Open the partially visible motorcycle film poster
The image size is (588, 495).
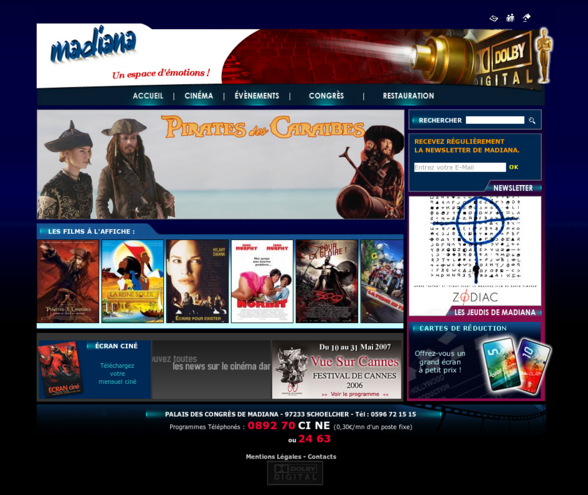click(x=382, y=281)
